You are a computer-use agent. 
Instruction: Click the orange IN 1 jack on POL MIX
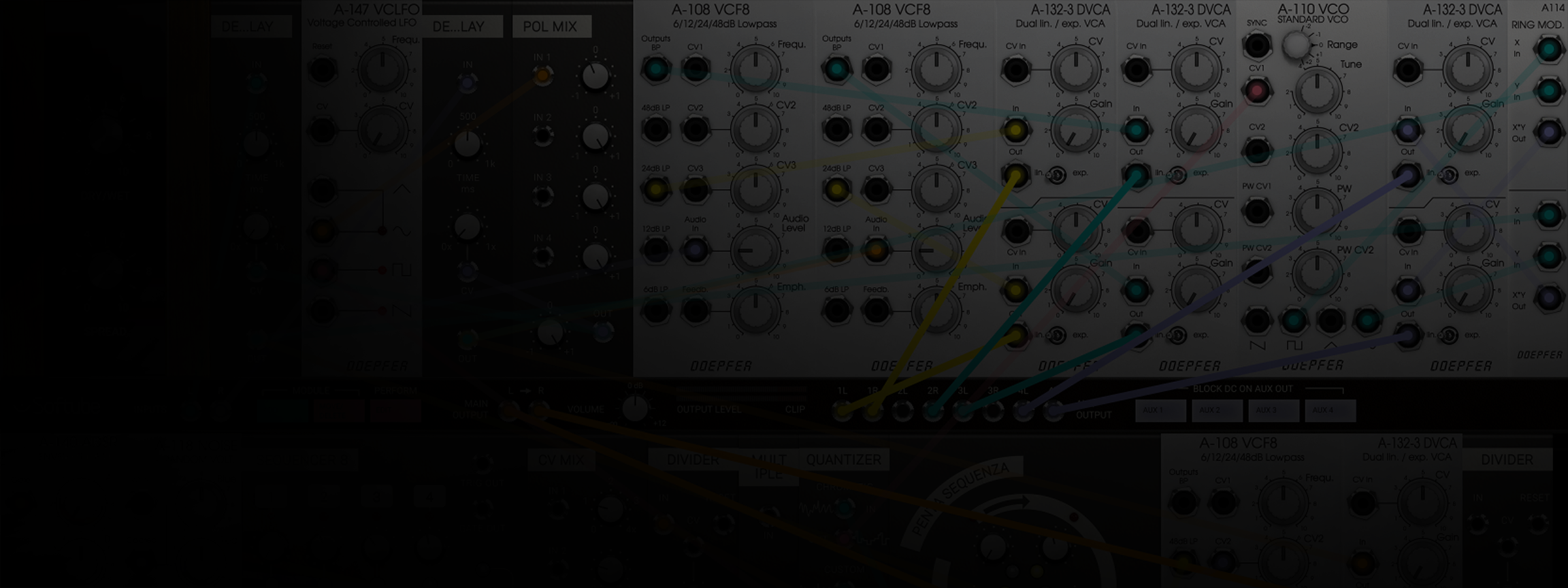(542, 76)
